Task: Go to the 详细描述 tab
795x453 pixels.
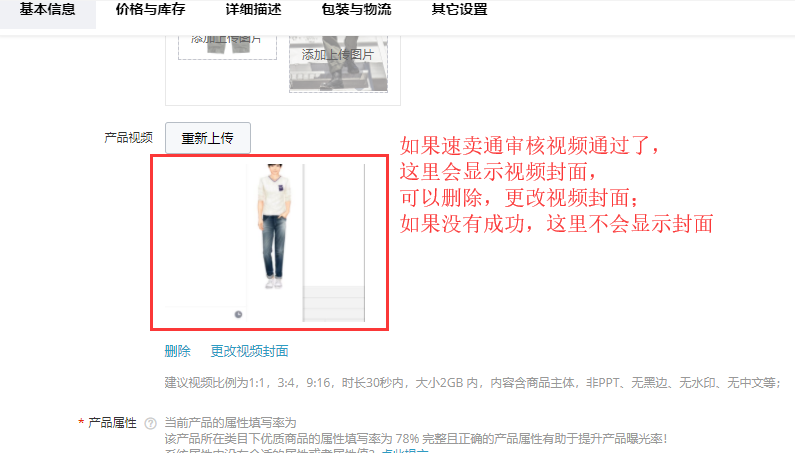Action: [254, 10]
